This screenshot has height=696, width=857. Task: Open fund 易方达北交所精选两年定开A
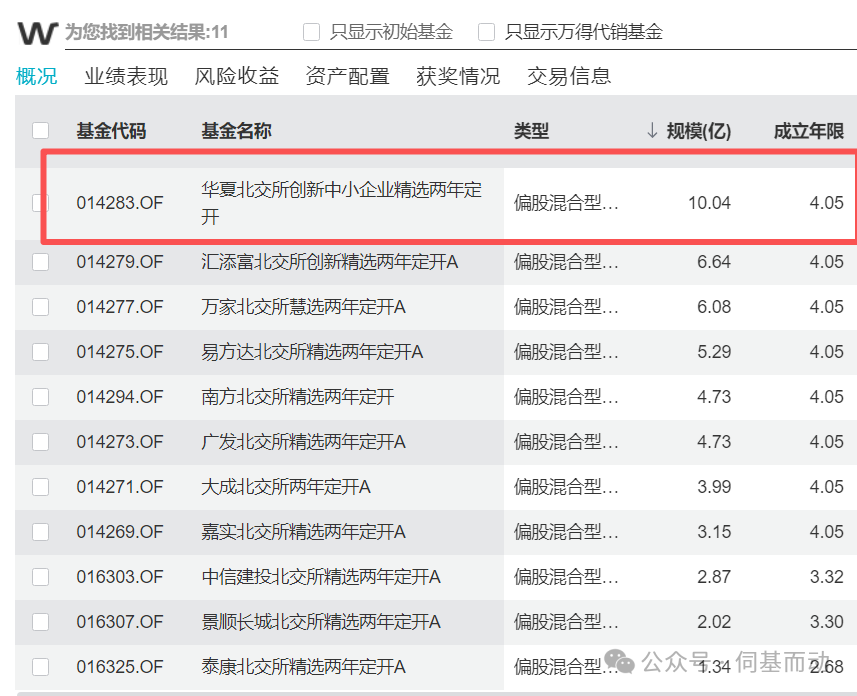(x=312, y=352)
